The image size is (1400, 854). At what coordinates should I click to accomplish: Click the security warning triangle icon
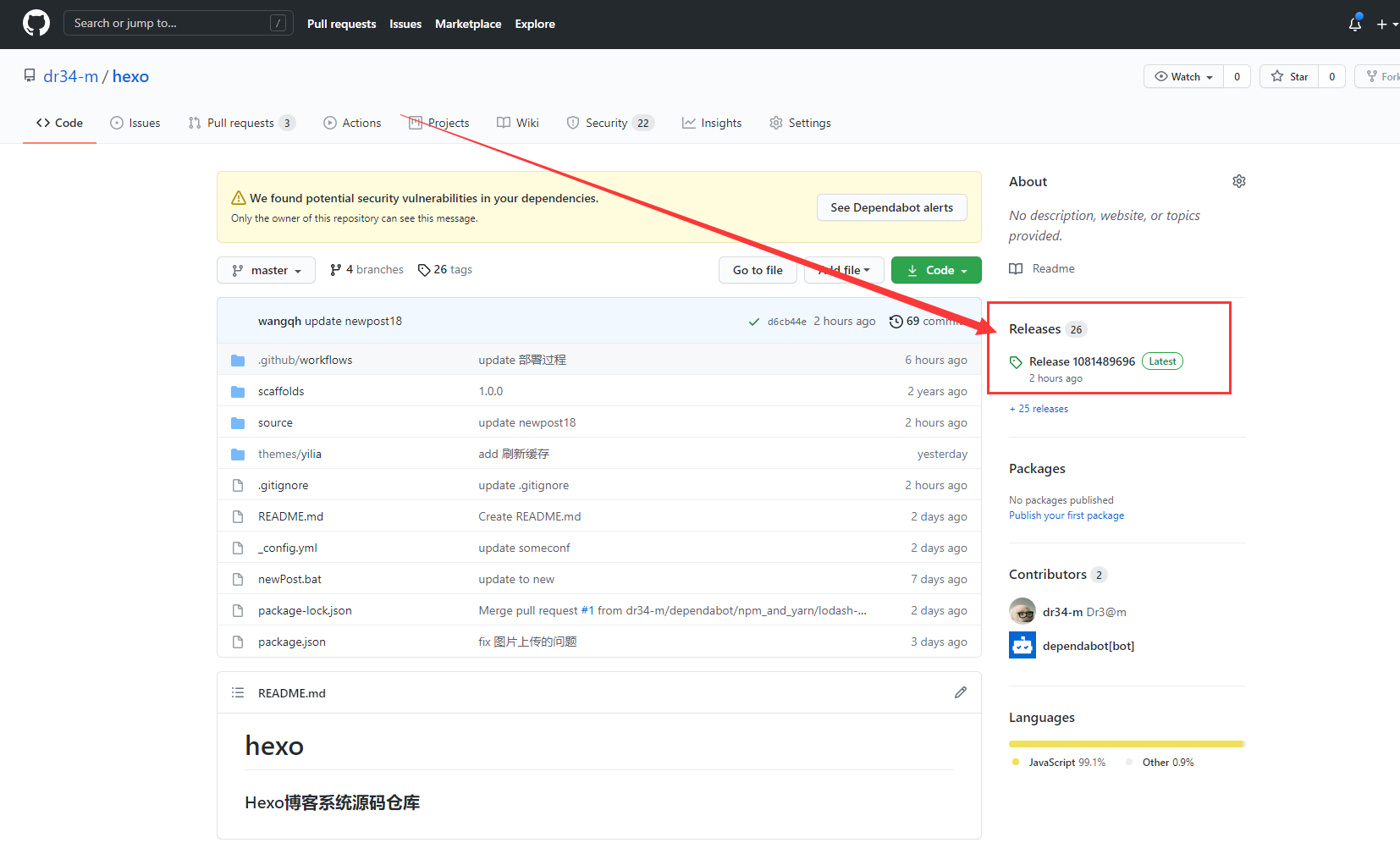coord(239,198)
